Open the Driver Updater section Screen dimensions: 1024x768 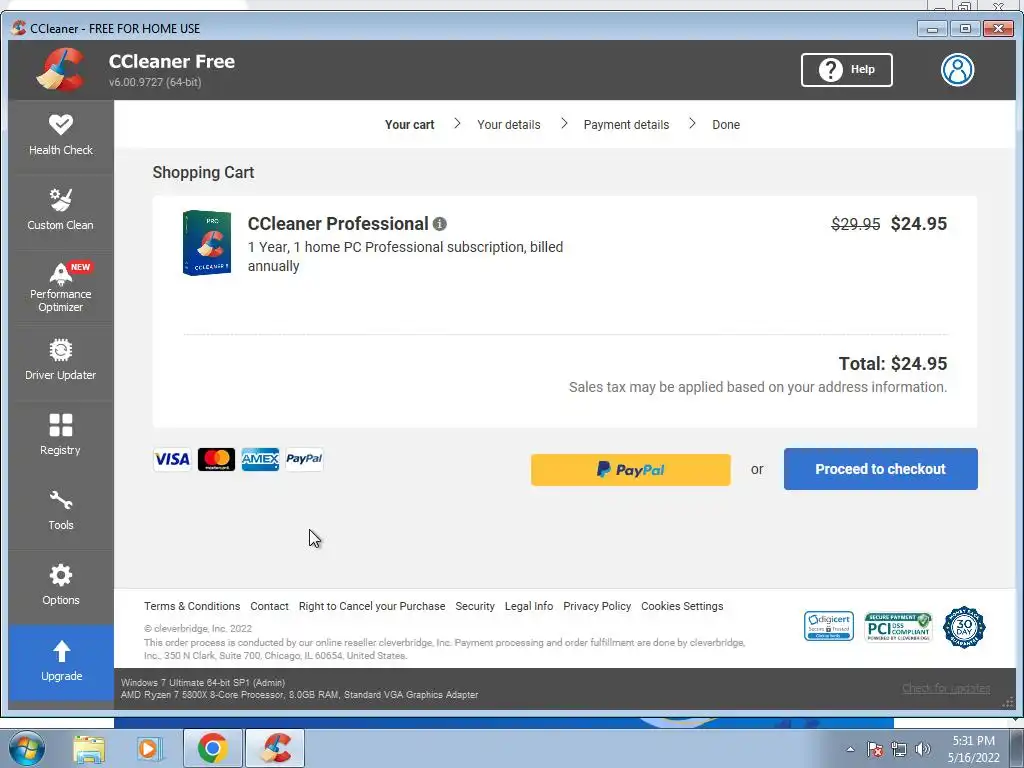61,360
